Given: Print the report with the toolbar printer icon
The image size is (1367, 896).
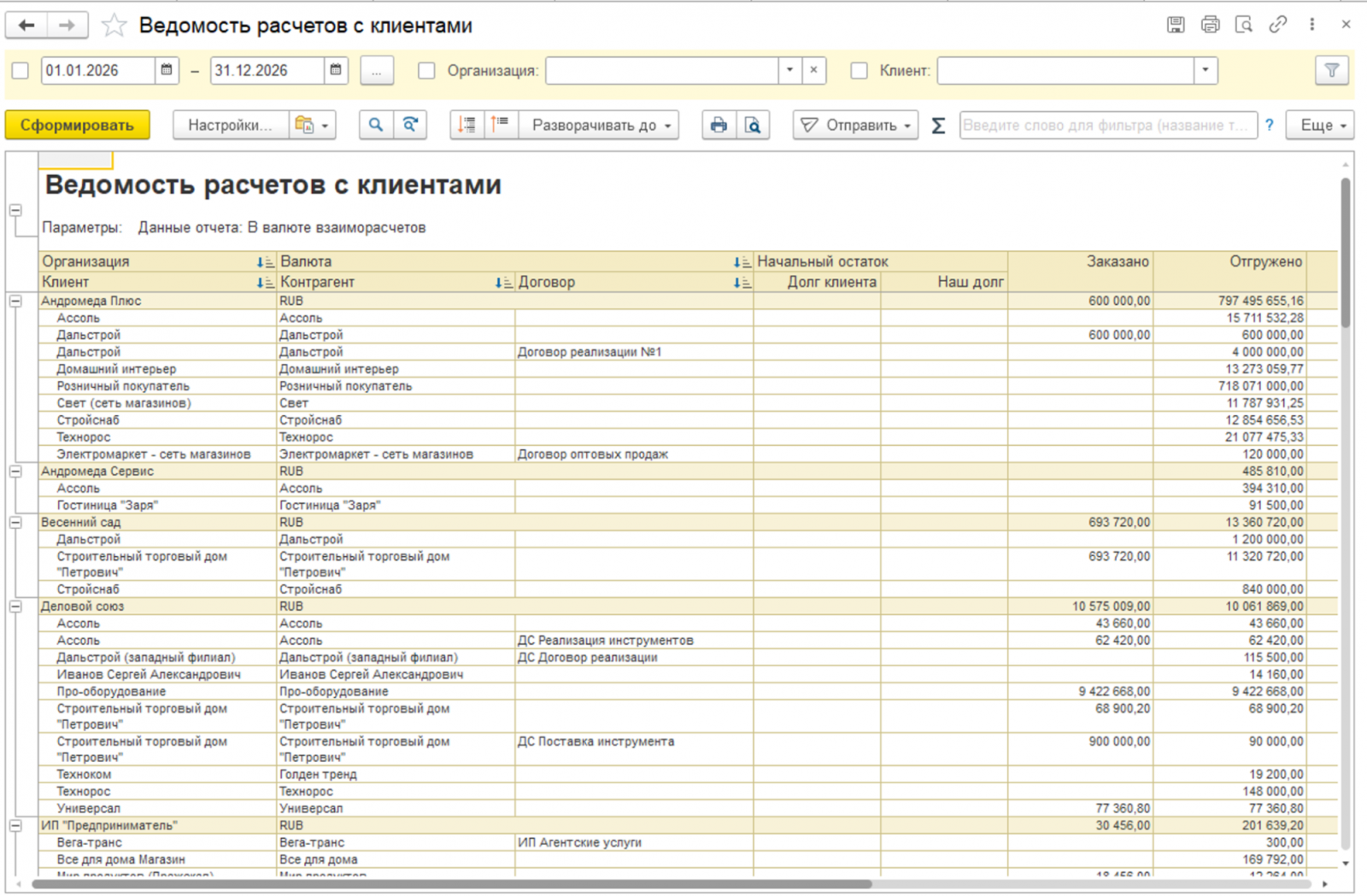Looking at the screenshot, I should coord(719,125).
